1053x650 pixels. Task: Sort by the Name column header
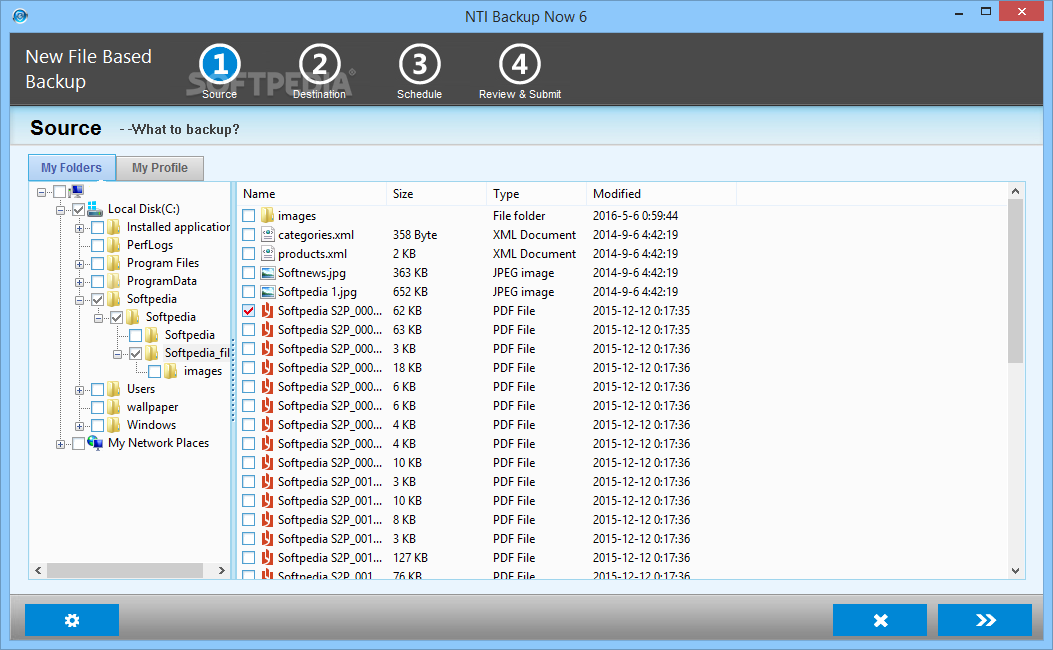pyautogui.click(x=312, y=193)
